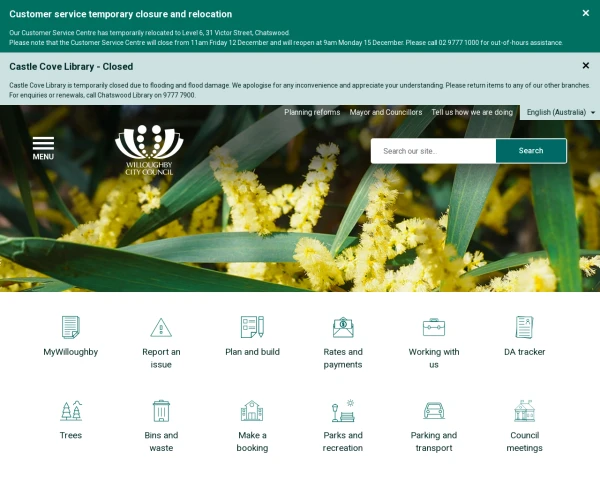Open the Make a booking link text
Image resolution: width=600 pixels, height=480 pixels.
252,441
